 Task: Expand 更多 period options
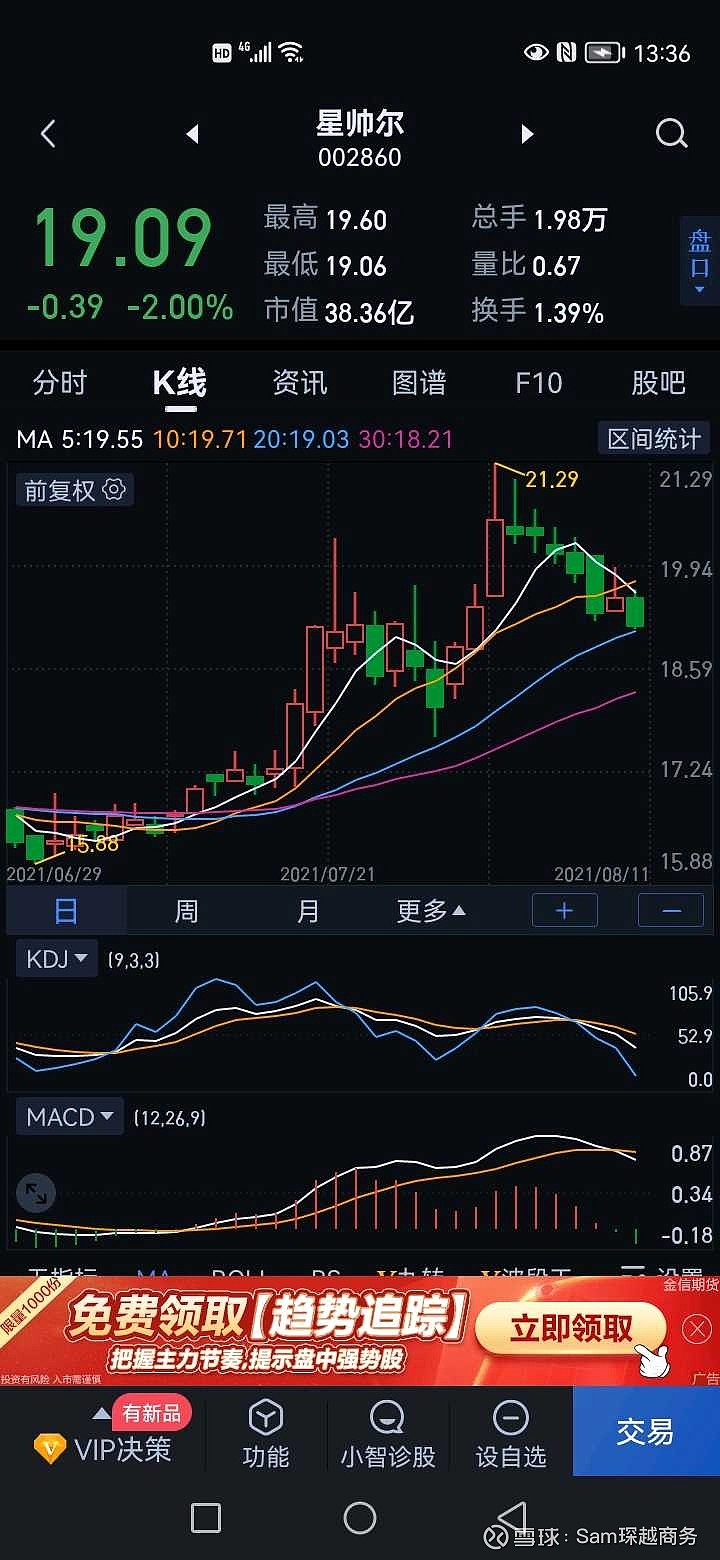coord(431,910)
